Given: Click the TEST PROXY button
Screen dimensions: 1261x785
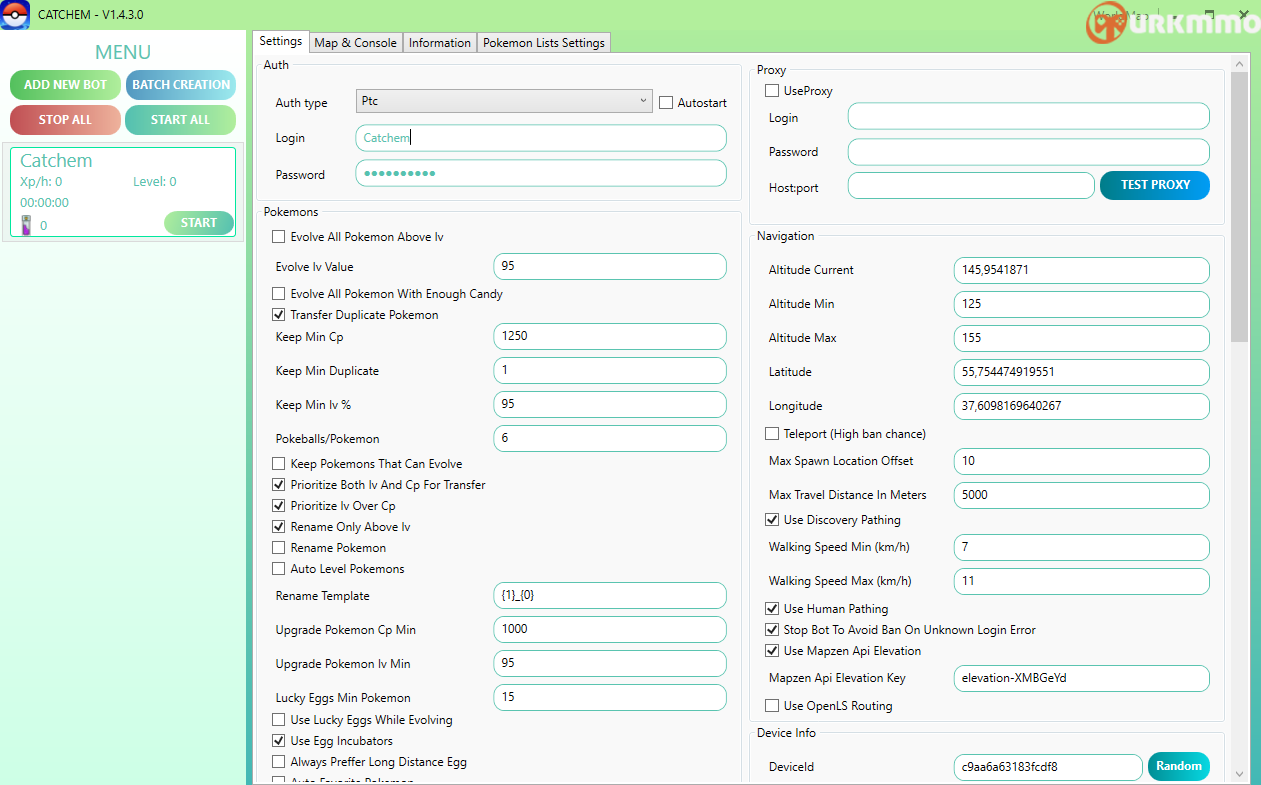Looking at the screenshot, I should pos(1155,185).
